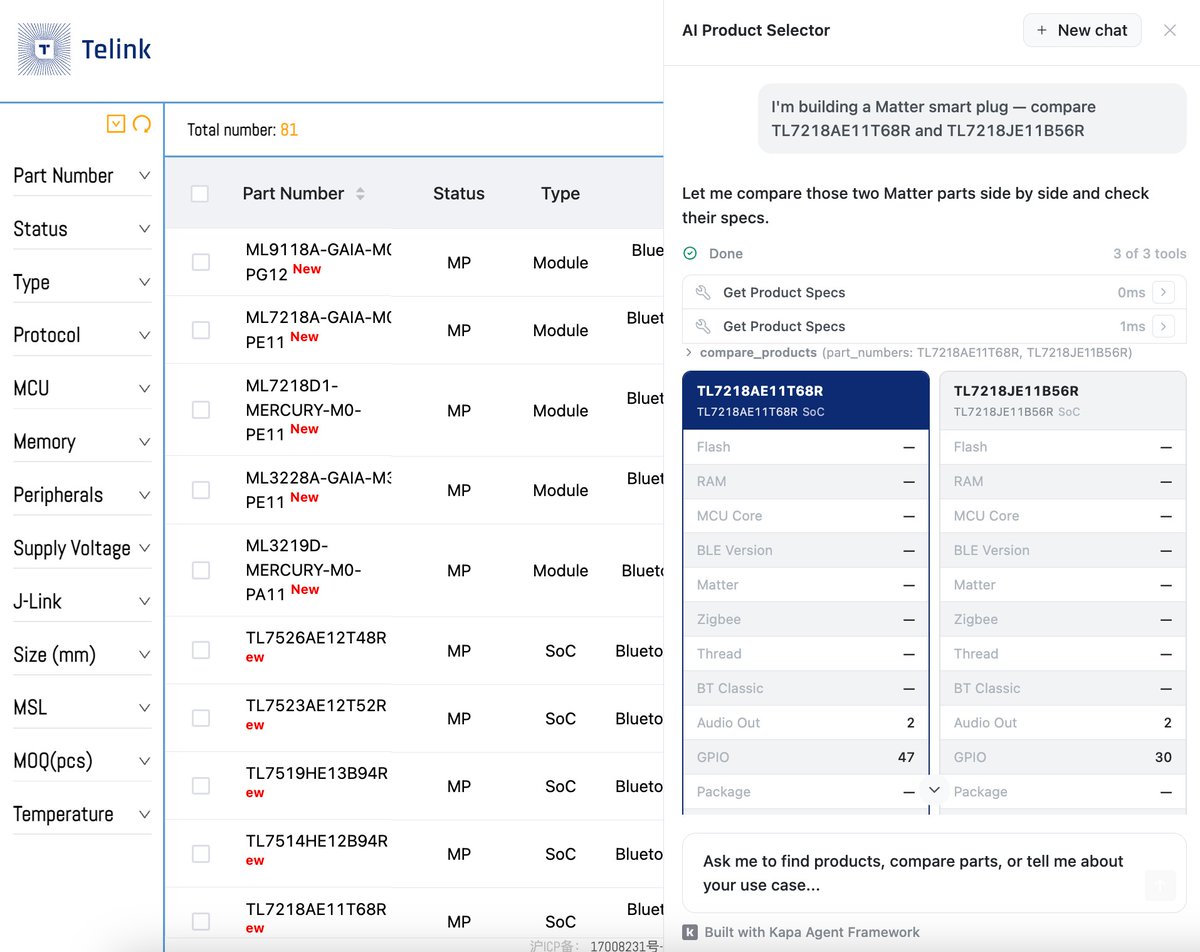
Task: Check the TL7519HE13B94R row checkbox
Action: pyautogui.click(x=201, y=786)
